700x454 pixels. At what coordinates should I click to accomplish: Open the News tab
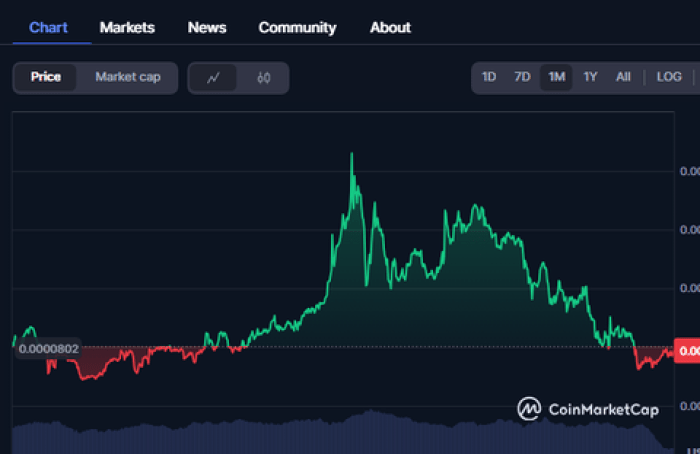[207, 28]
